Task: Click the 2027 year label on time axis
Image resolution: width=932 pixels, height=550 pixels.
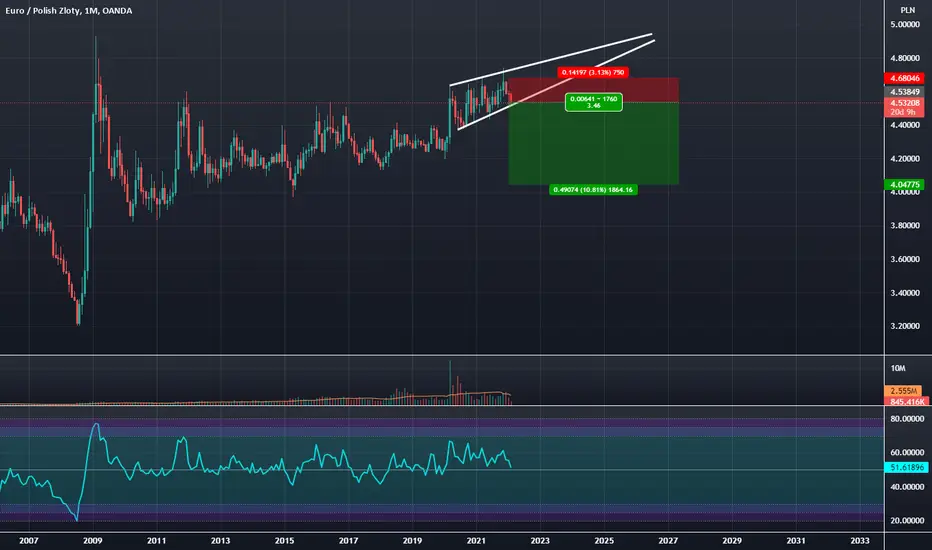Action: pos(668,540)
